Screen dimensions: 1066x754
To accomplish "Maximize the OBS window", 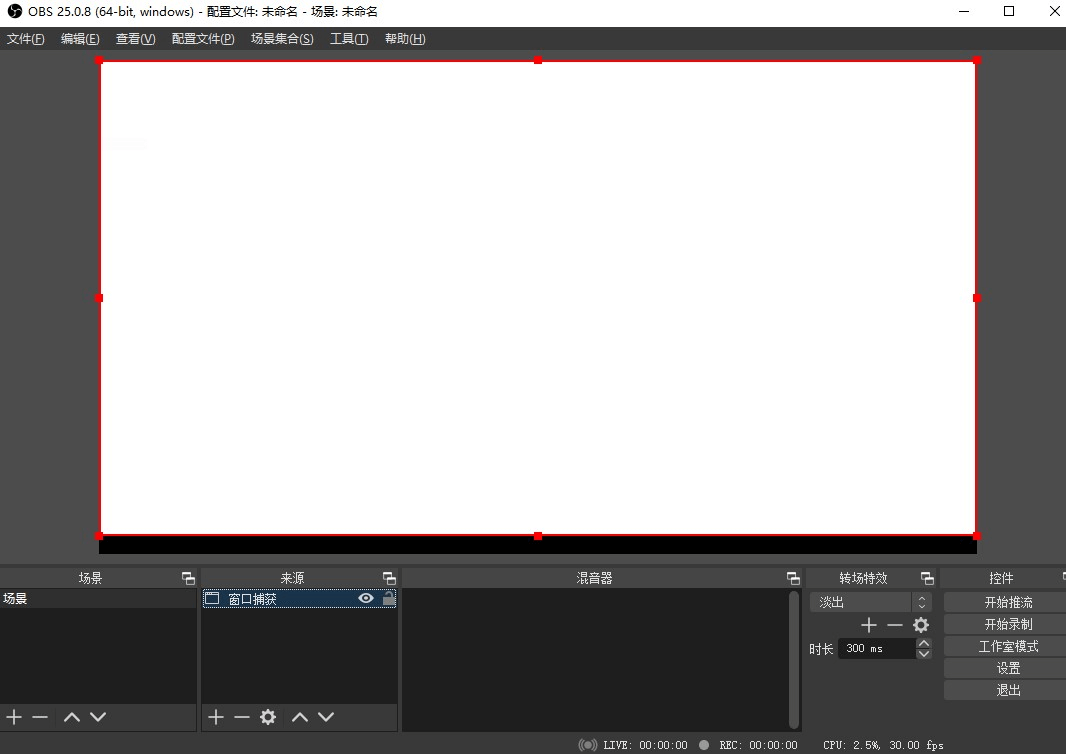I will click(x=1009, y=12).
